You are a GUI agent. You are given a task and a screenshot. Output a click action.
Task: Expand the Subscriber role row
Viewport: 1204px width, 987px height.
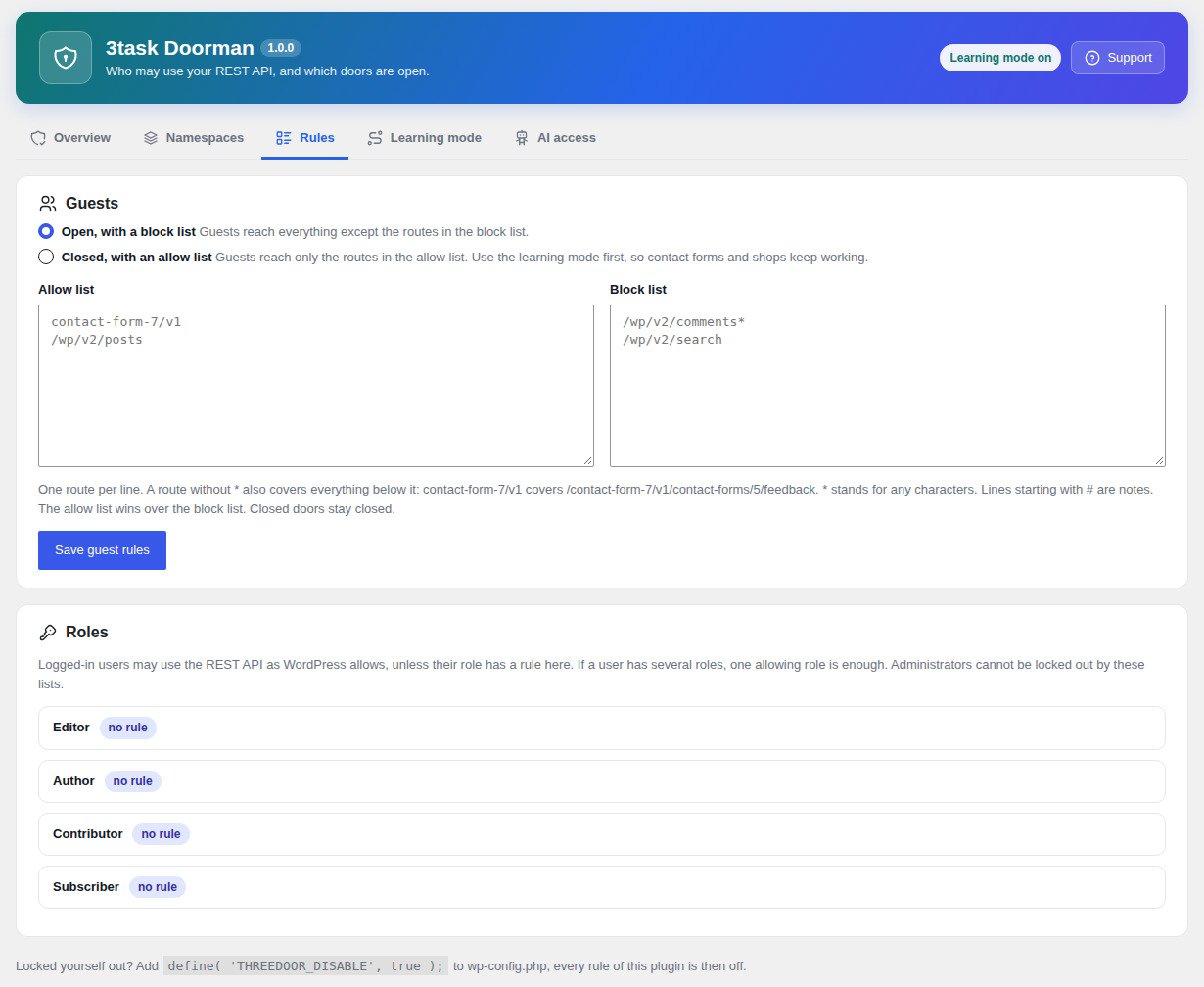click(602, 887)
